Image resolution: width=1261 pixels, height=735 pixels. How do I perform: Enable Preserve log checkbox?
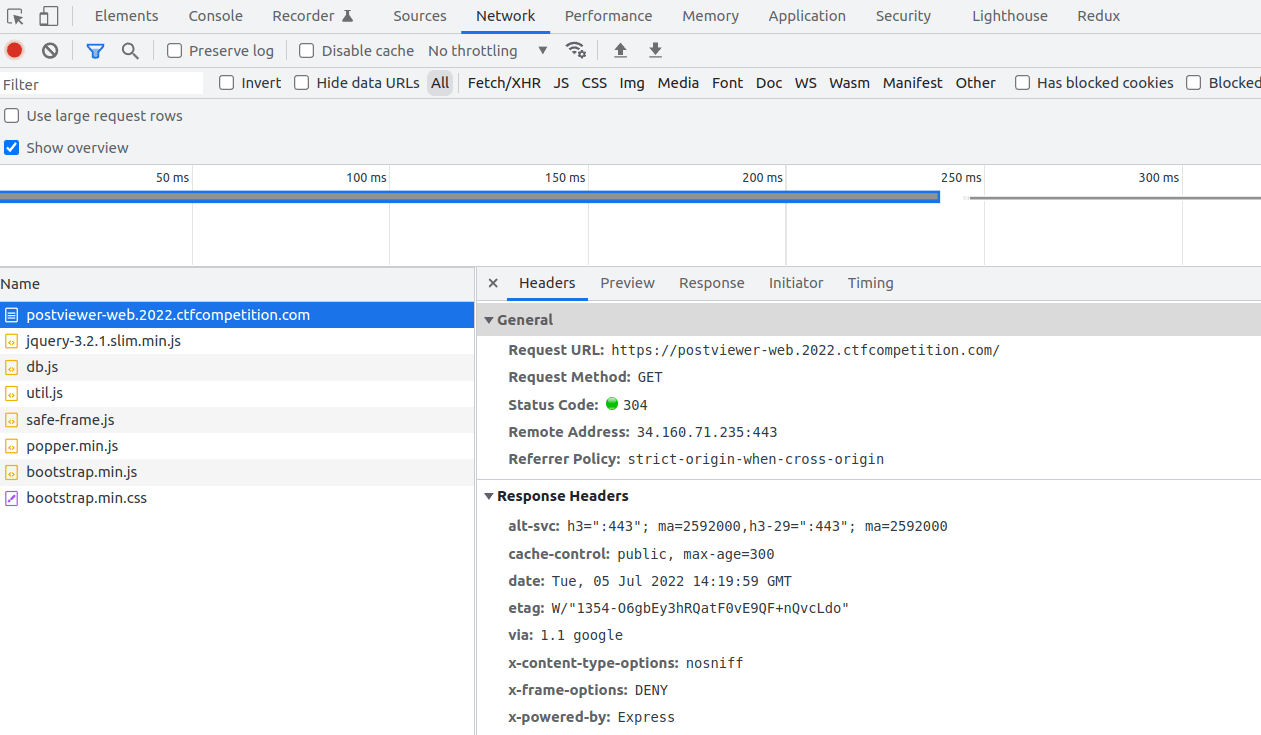tap(175, 51)
